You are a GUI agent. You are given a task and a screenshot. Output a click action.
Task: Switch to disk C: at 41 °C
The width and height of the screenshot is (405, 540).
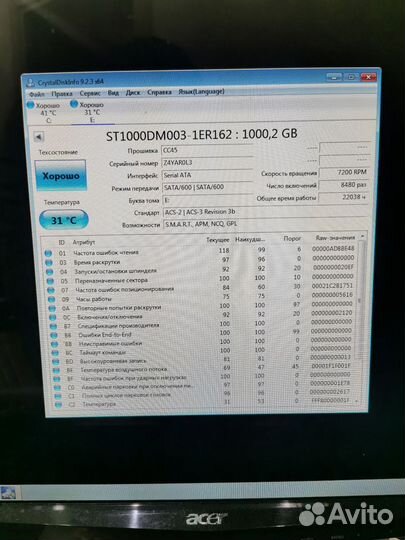pos(44,113)
